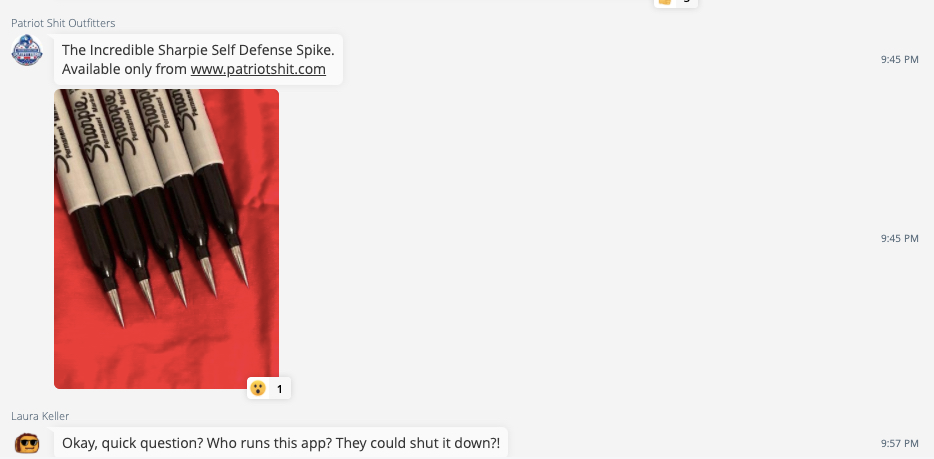Click 9:45 PM timestamp beside the text message
This screenshot has height=459, width=934.
pos(899,60)
